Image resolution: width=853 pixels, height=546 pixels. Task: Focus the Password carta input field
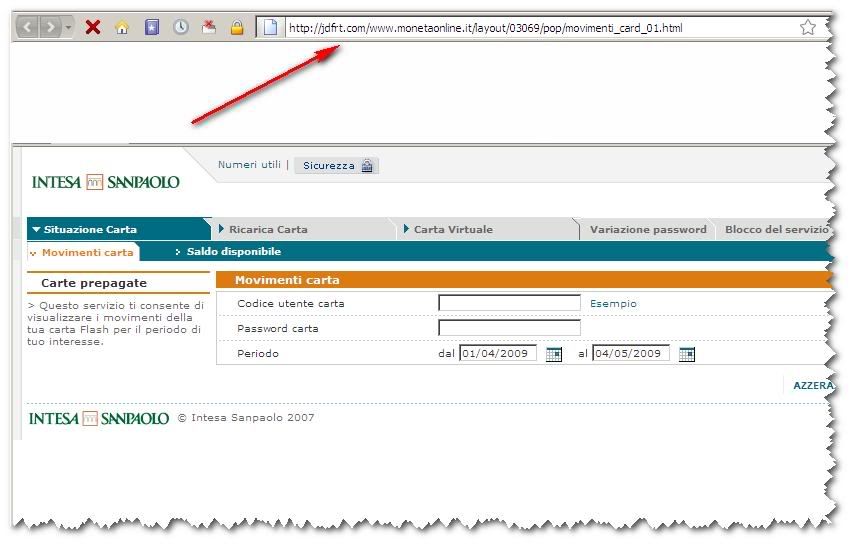click(x=509, y=328)
